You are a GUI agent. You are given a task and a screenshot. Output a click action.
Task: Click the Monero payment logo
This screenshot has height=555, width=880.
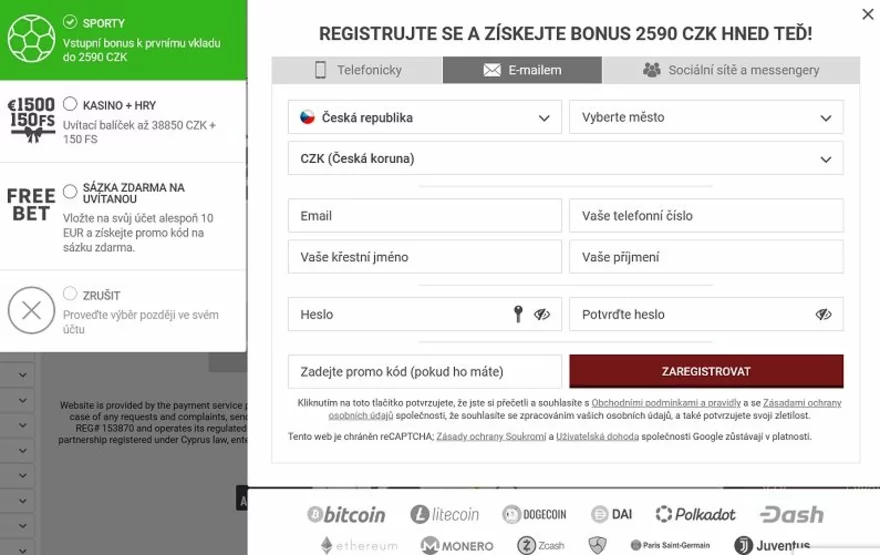457,546
